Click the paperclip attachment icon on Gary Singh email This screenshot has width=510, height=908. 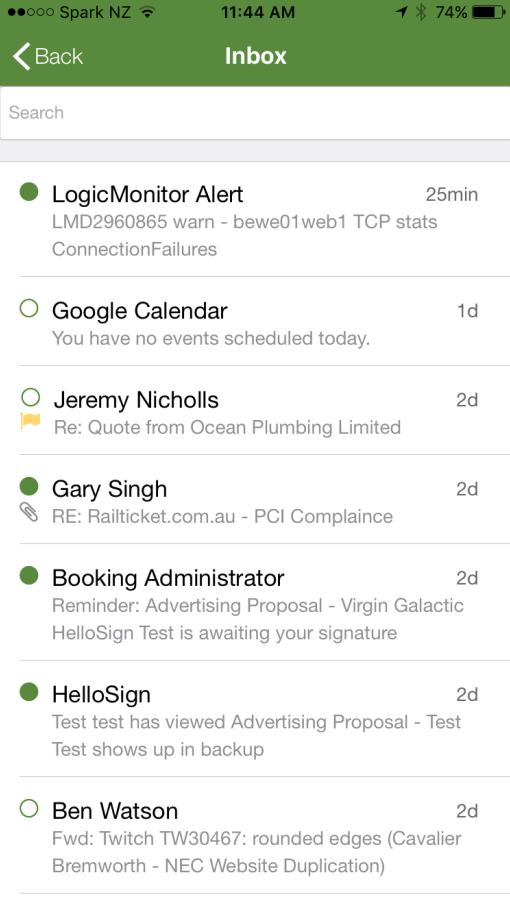point(29,512)
